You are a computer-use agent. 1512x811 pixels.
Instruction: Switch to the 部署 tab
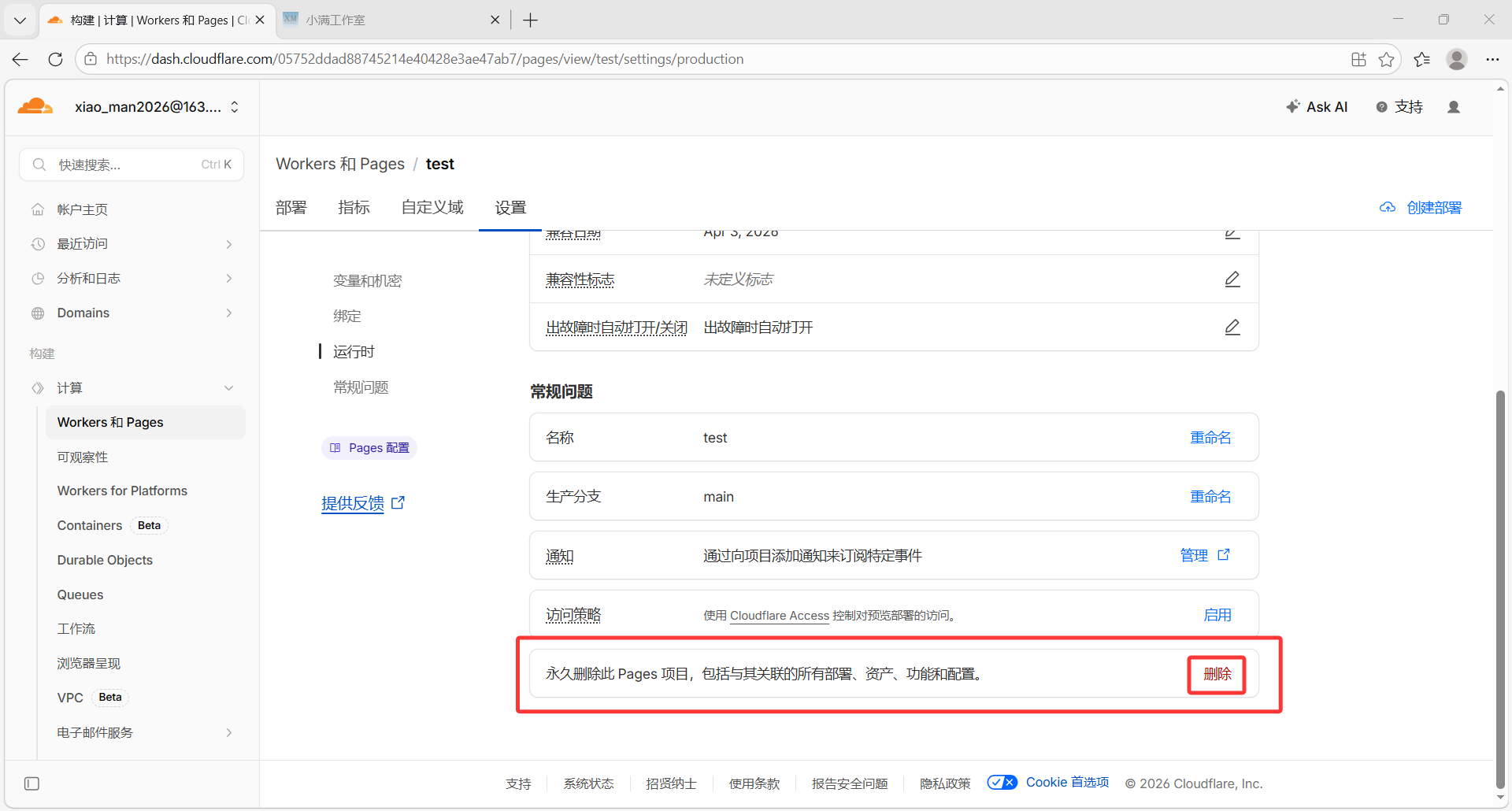[291, 207]
